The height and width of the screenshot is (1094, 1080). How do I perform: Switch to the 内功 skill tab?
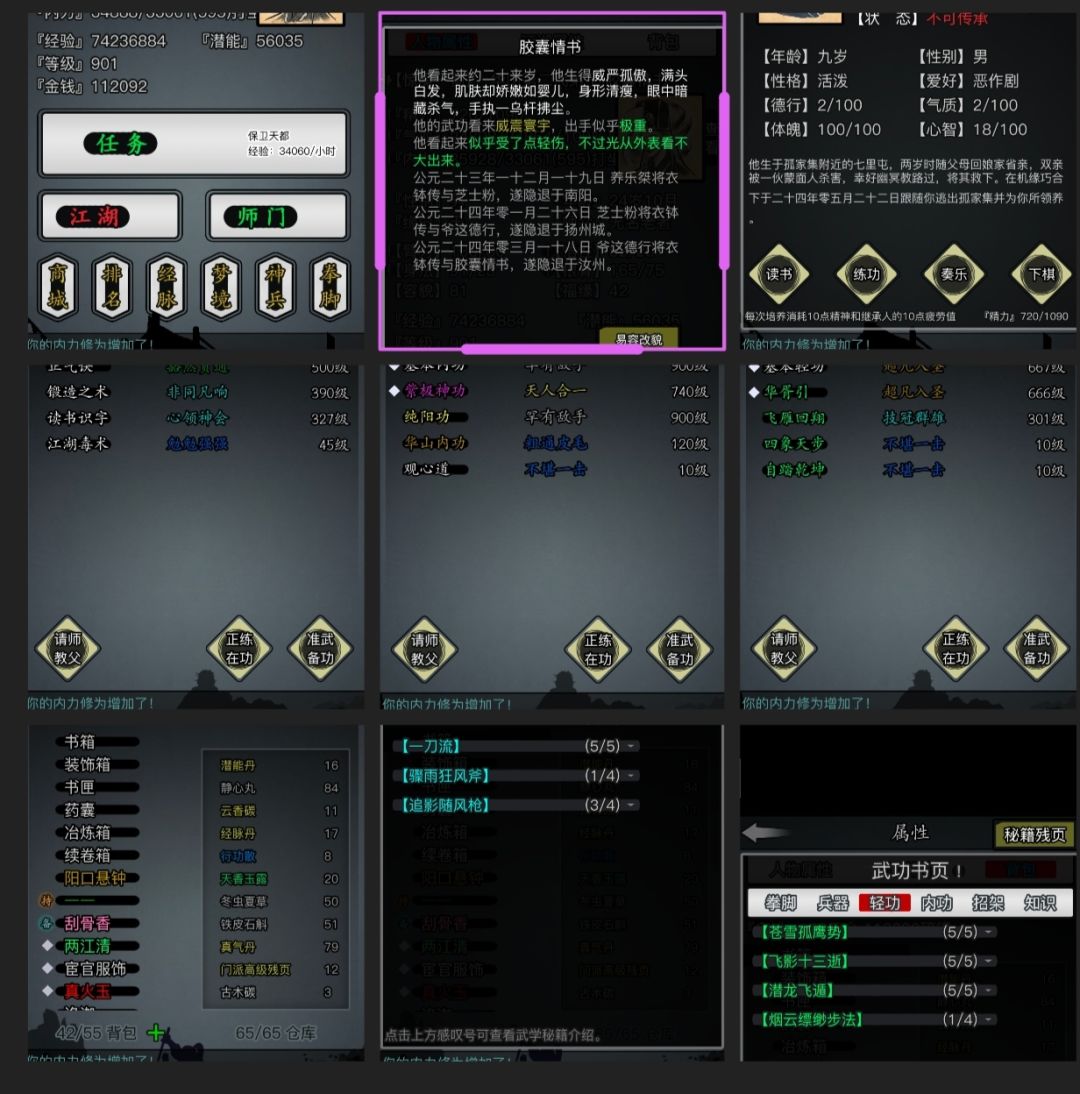(x=936, y=903)
